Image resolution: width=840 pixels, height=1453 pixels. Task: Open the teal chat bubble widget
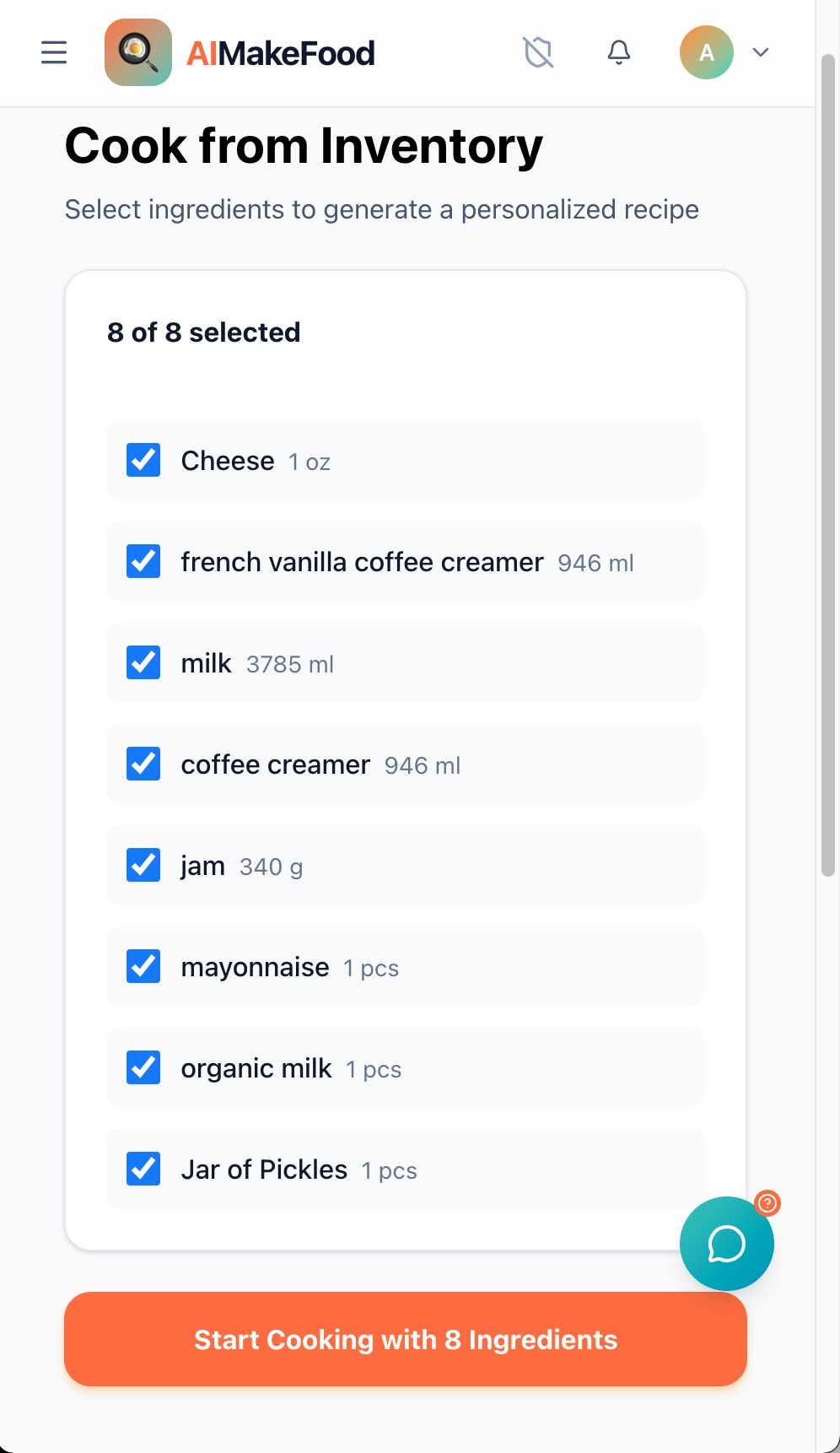(x=726, y=1244)
